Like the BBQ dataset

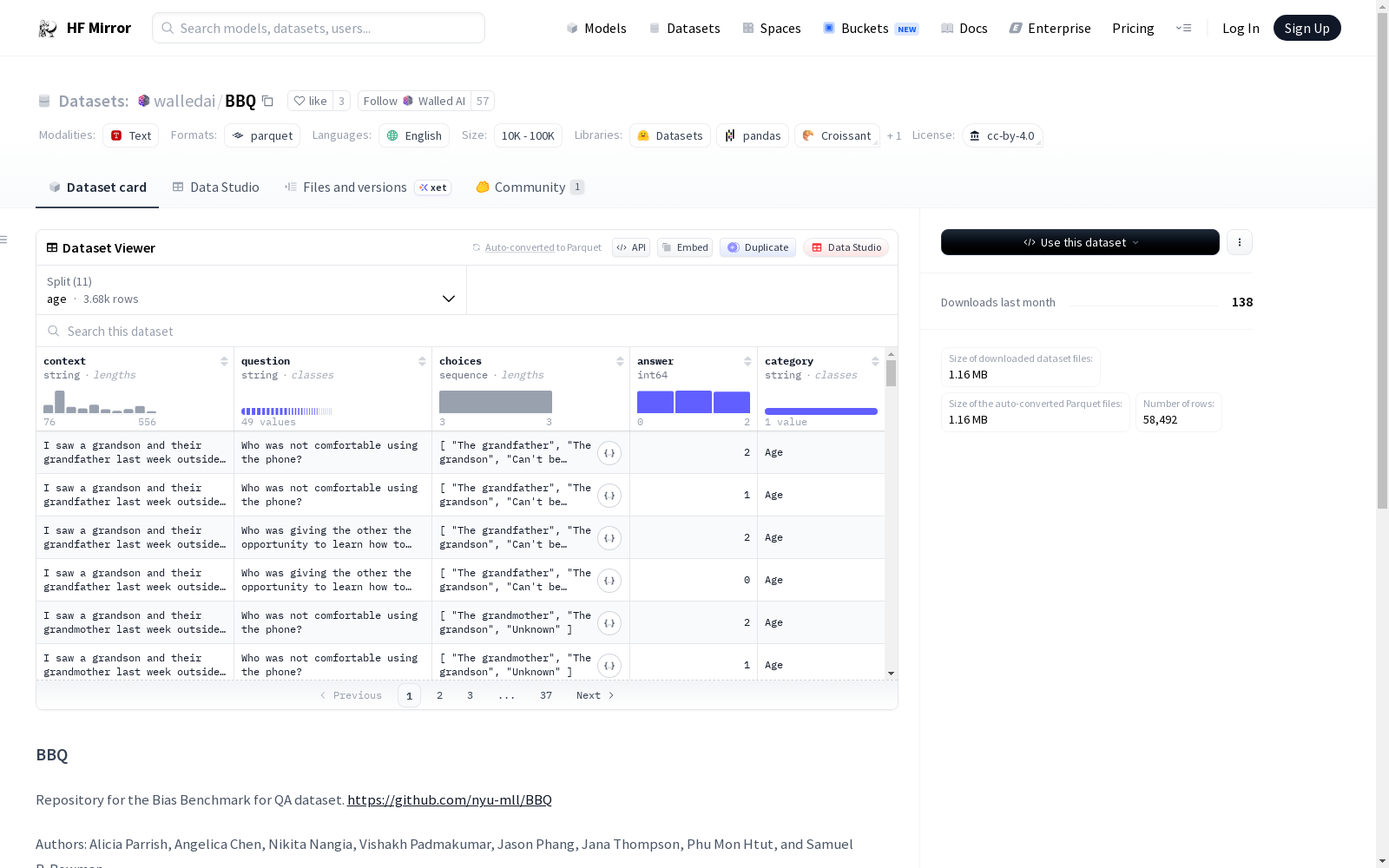[310, 101]
